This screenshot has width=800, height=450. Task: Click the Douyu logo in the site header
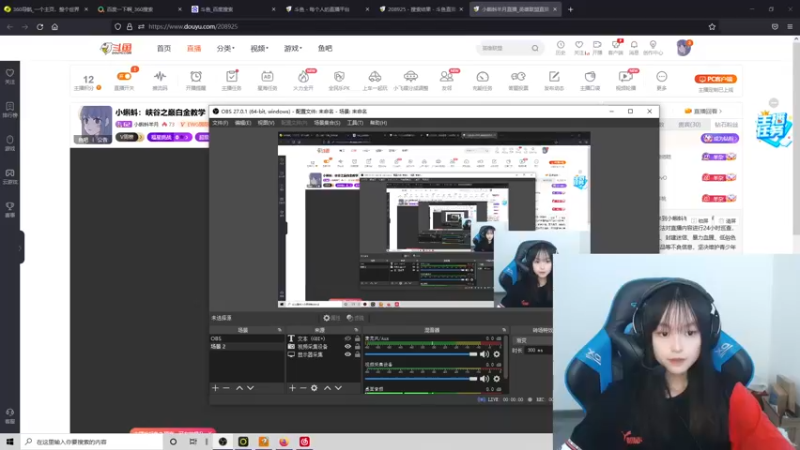click(x=116, y=48)
